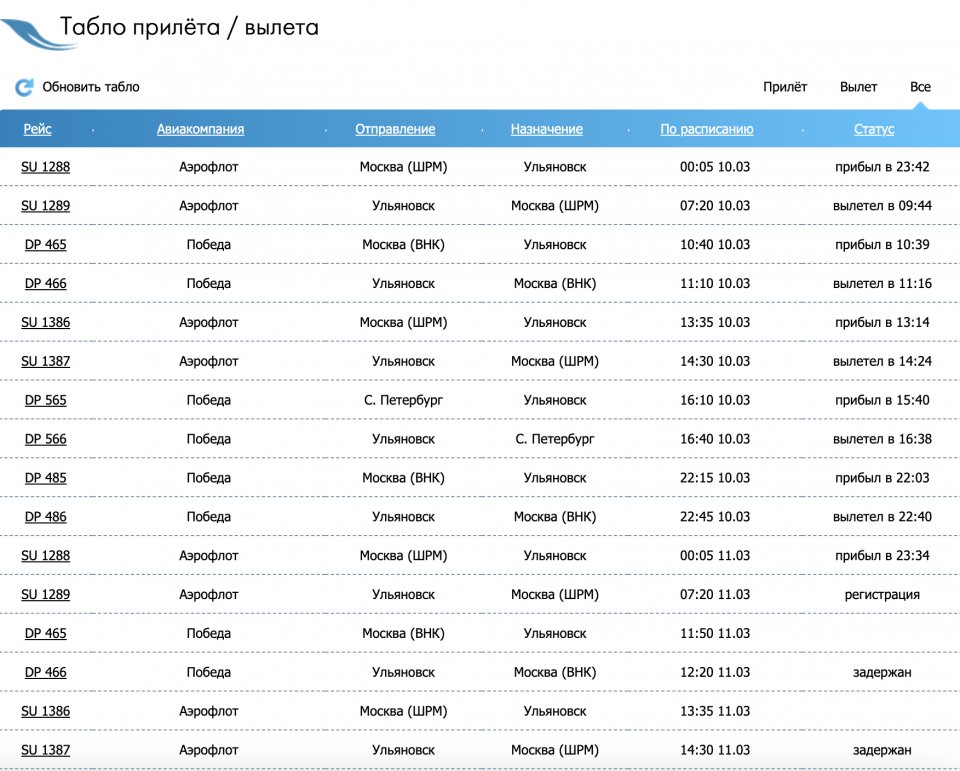Sort by 'Статус' column header
Screen dimensions: 960x771
tap(874, 129)
